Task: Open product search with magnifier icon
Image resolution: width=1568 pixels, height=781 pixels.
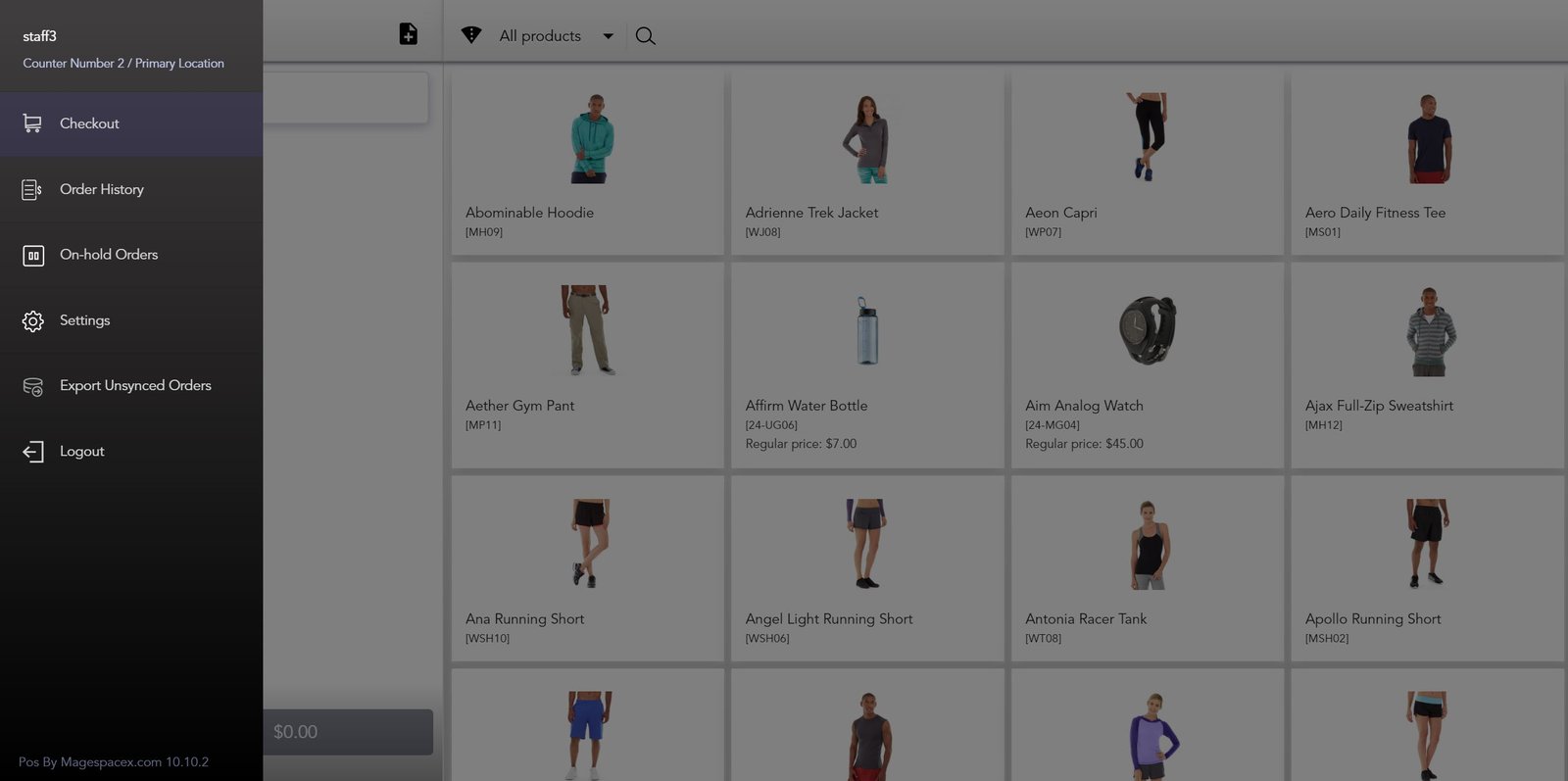Action: (x=645, y=36)
